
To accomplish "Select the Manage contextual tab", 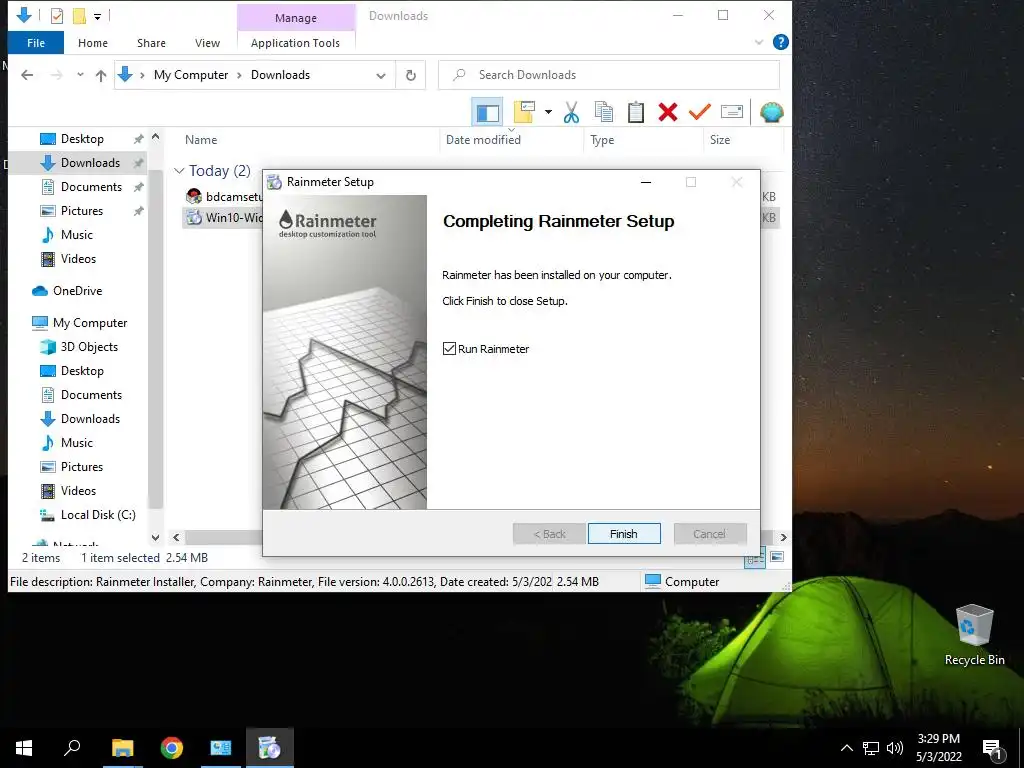I will click(x=296, y=18).
